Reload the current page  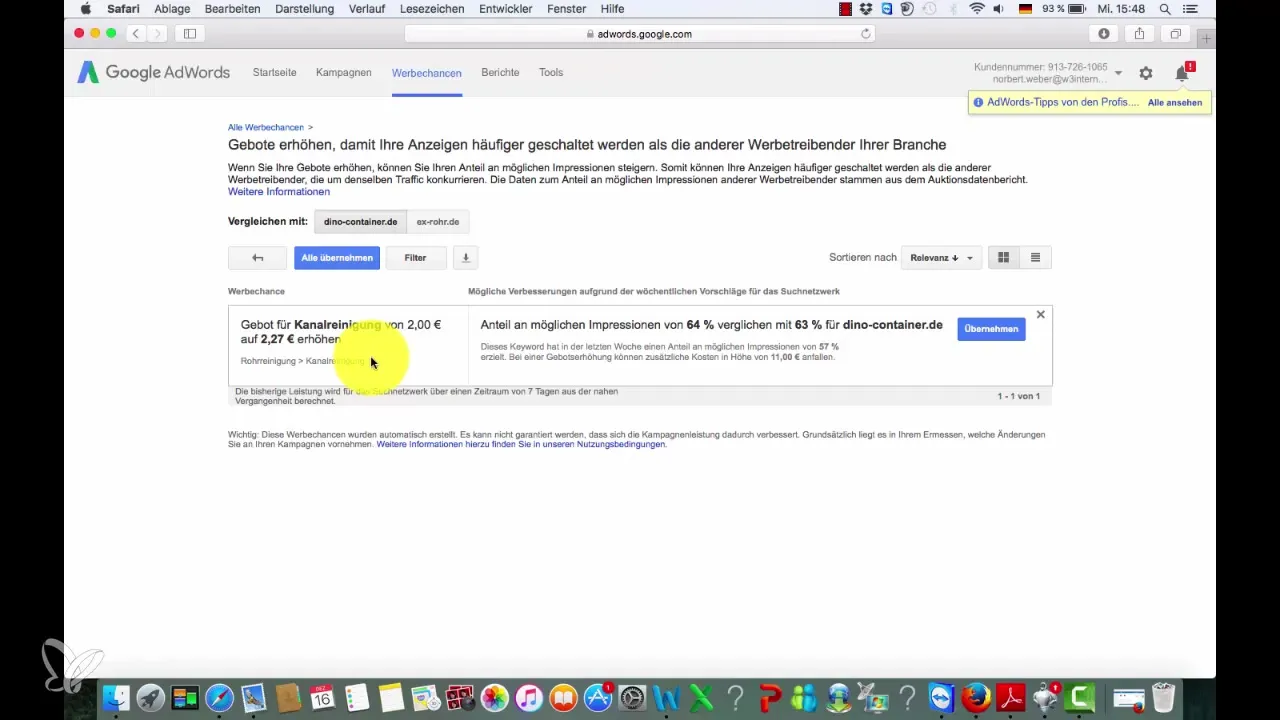tap(866, 34)
